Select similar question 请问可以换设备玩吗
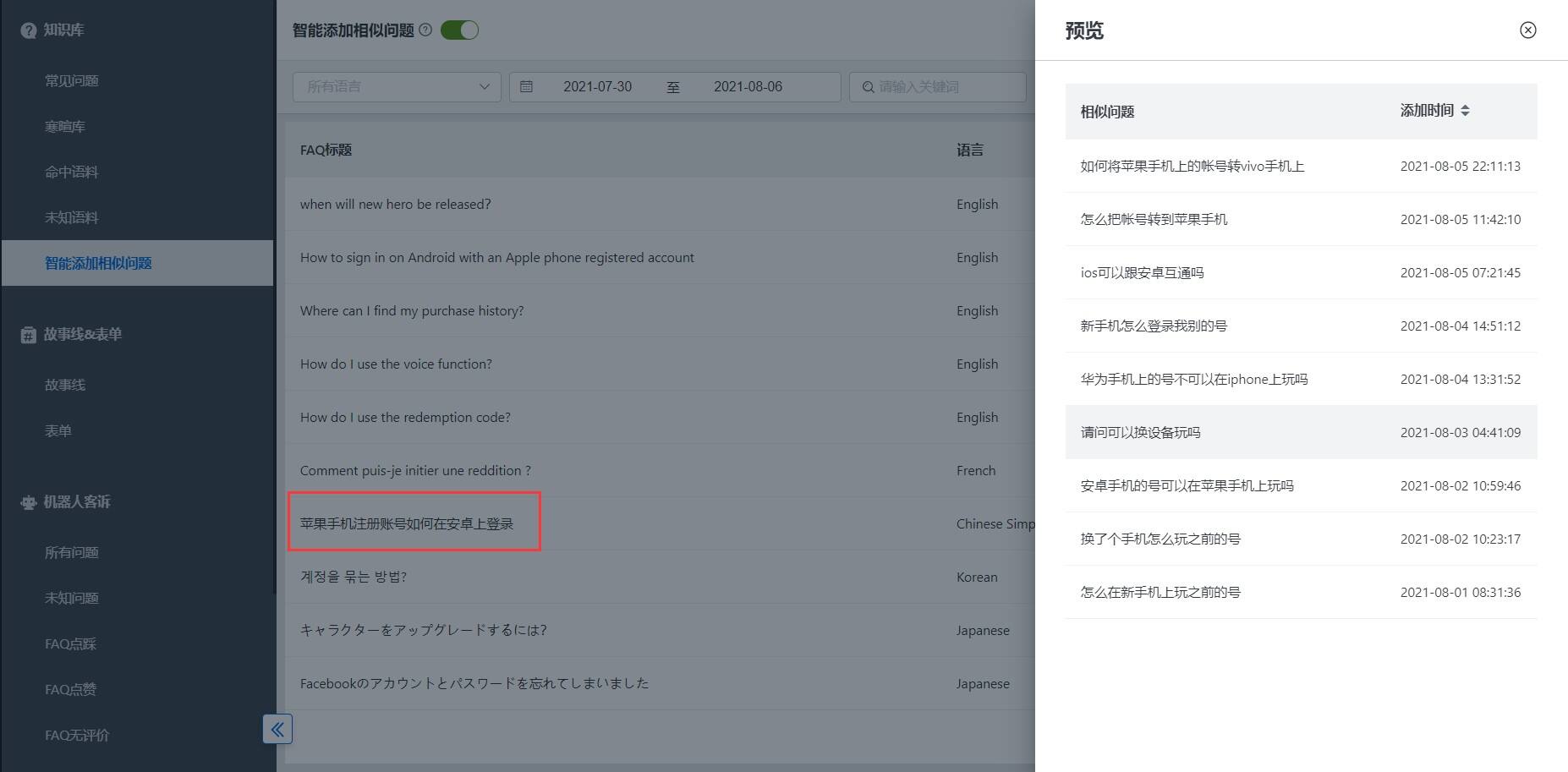This screenshot has width=1568, height=772. 1140,433
